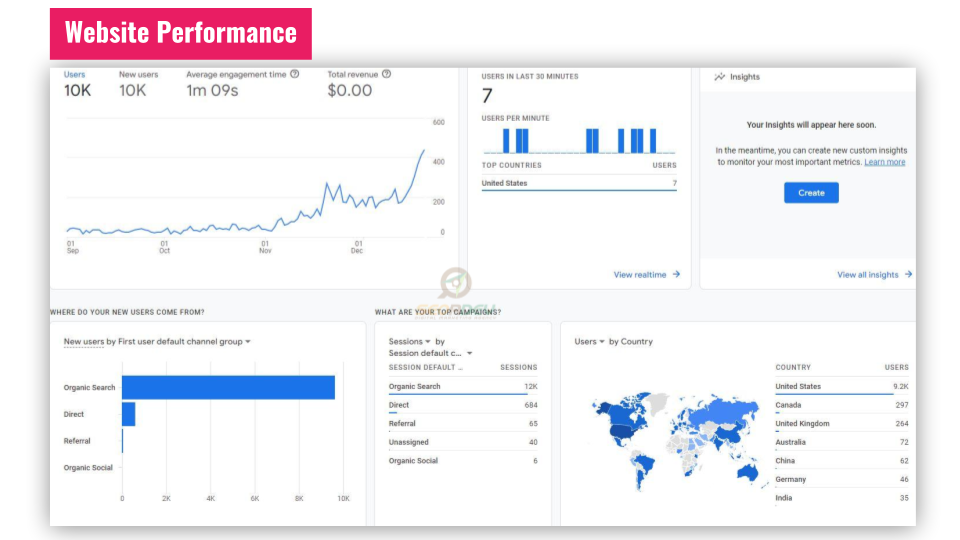Select United States row with 9.2K users

pos(842,386)
